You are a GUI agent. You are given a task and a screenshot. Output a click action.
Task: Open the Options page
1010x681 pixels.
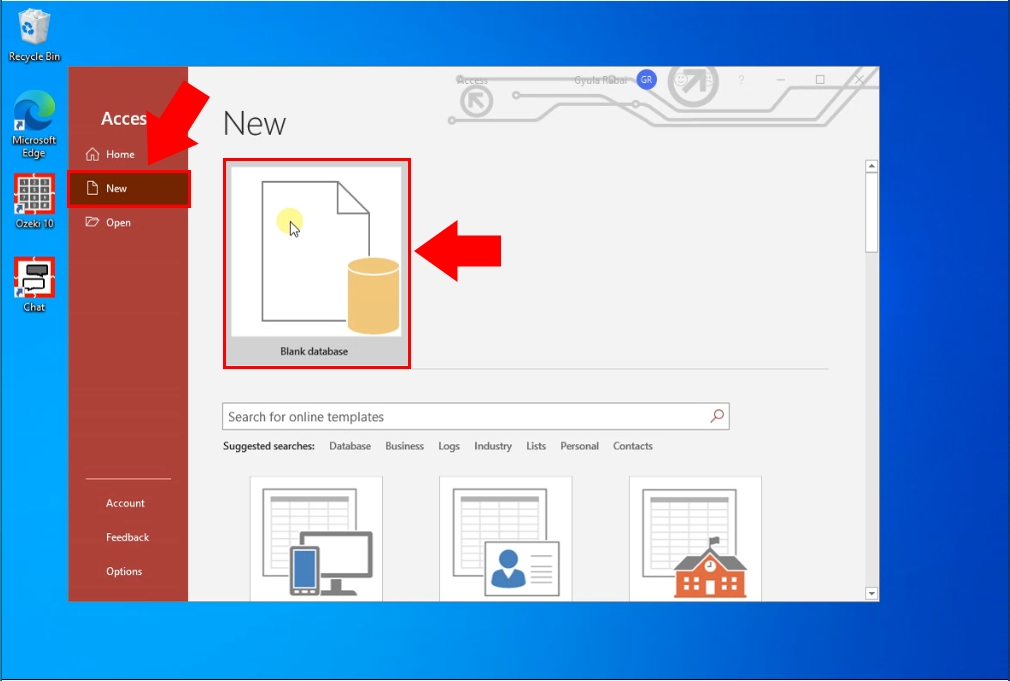(x=123, y=571)
